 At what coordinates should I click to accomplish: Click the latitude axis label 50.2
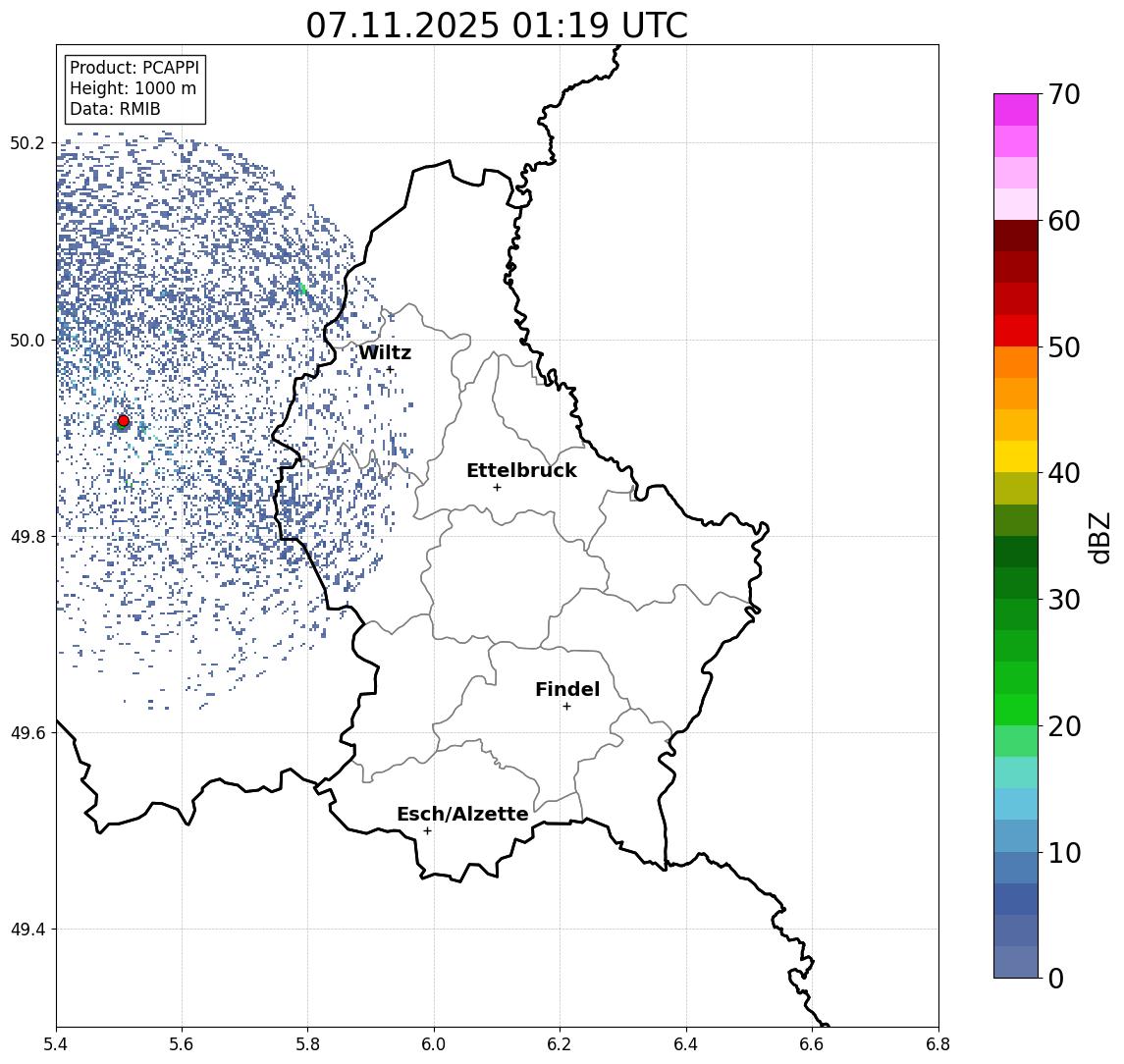[x=27, y=142]
